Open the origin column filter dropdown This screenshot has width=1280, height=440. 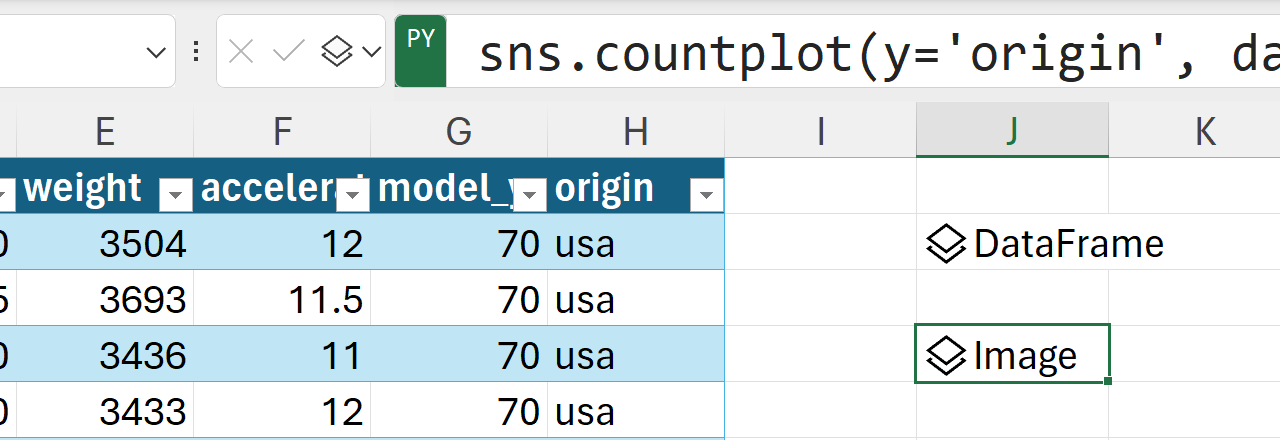pyautogui.click(x=707, y=196)
